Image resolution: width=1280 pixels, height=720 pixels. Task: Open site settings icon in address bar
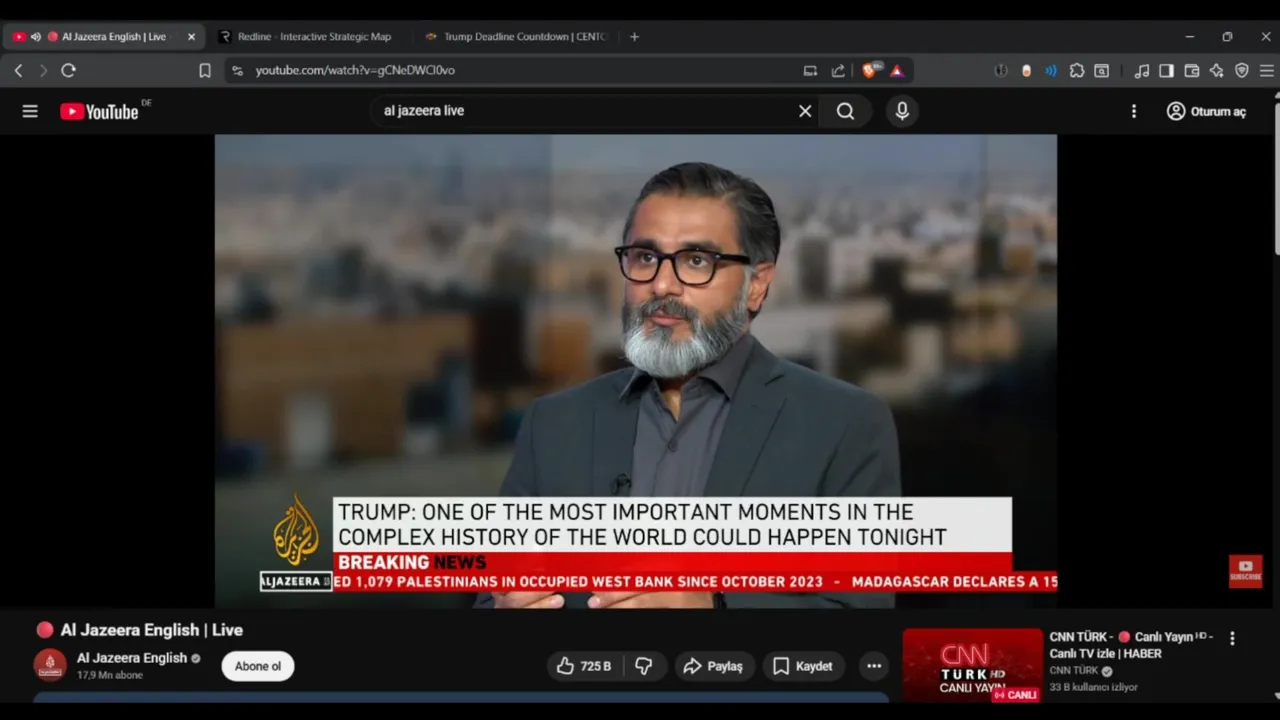point(237,70)
